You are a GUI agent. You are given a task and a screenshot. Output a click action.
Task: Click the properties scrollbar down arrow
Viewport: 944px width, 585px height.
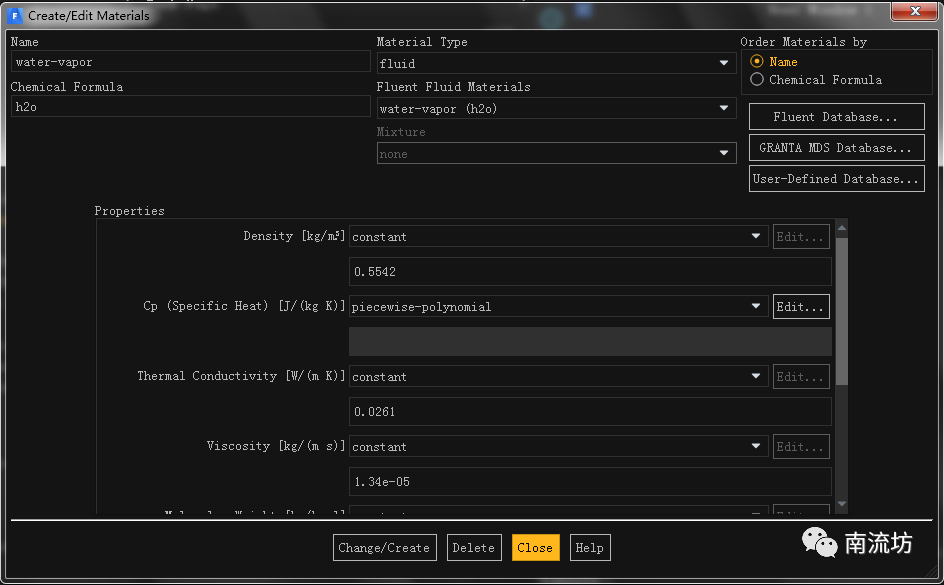click(x=842, y=504)
